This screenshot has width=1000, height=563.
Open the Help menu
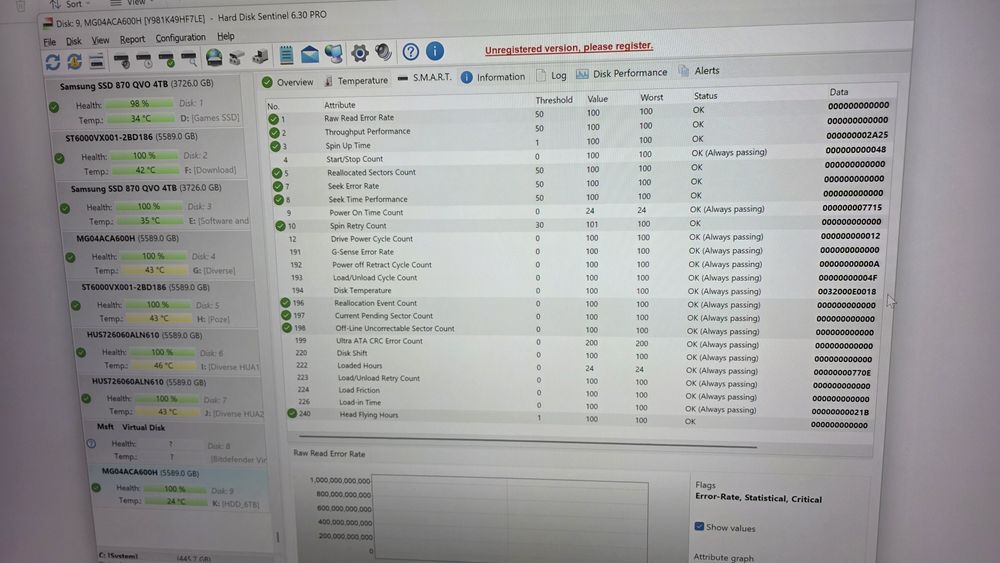226,36
